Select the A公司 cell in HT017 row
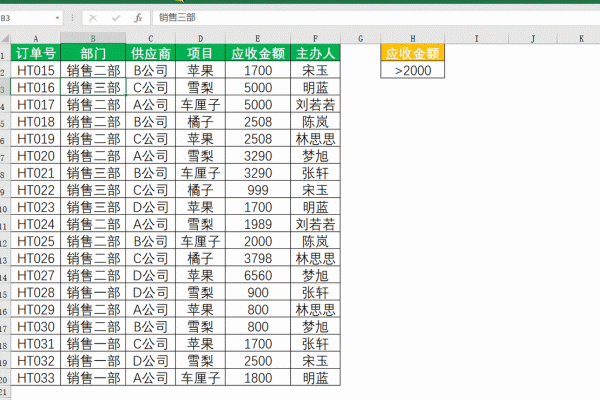The height and width of the screenshot is (400, 600). pyautogui.click(x=150, y=104)
